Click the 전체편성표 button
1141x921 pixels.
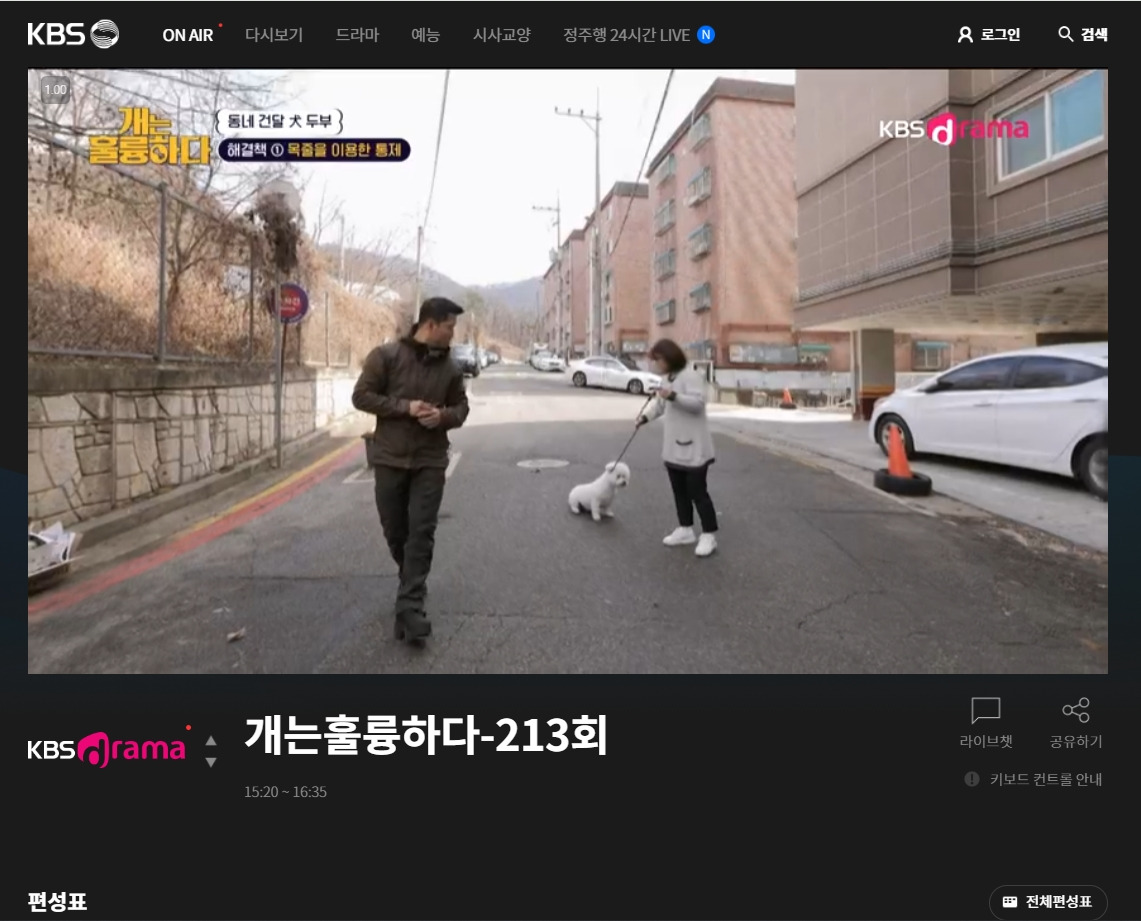1048,901
